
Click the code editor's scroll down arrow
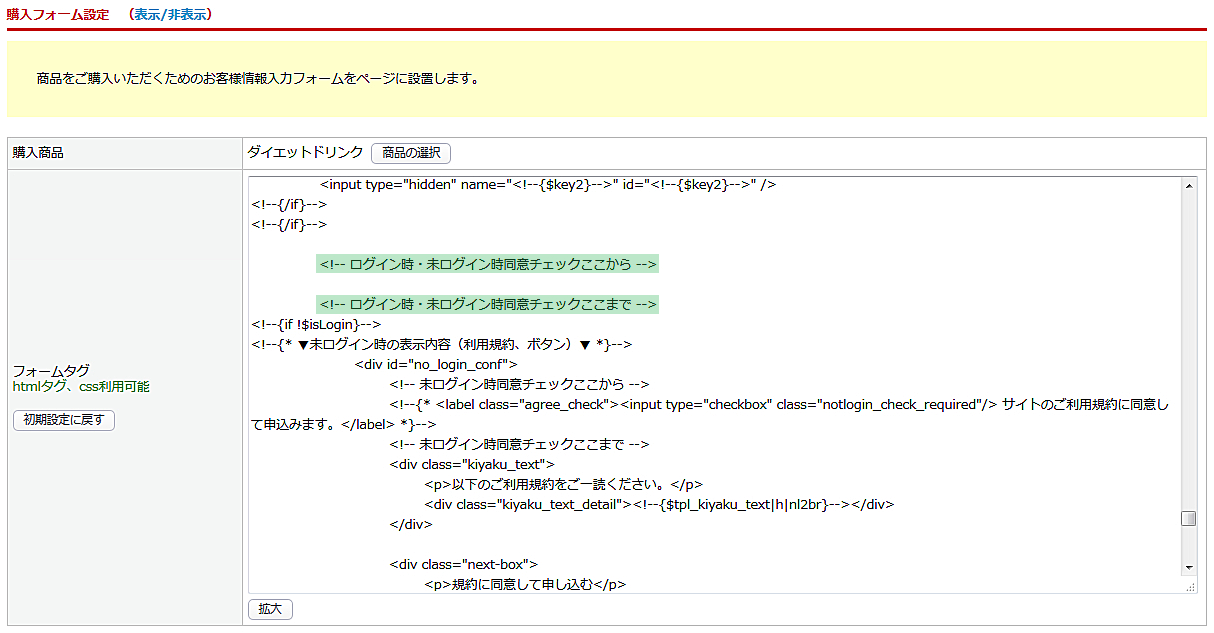pyautogui.click(x=1188, y=567)
